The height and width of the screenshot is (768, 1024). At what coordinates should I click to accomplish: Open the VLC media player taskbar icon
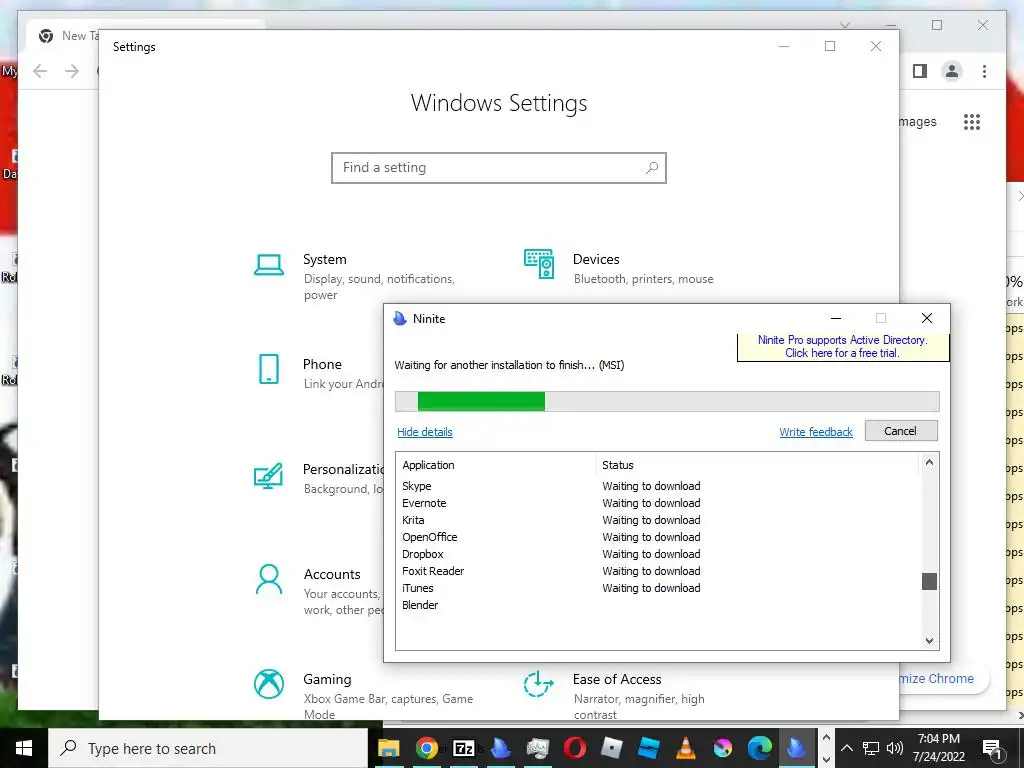[x=685, y=748]
